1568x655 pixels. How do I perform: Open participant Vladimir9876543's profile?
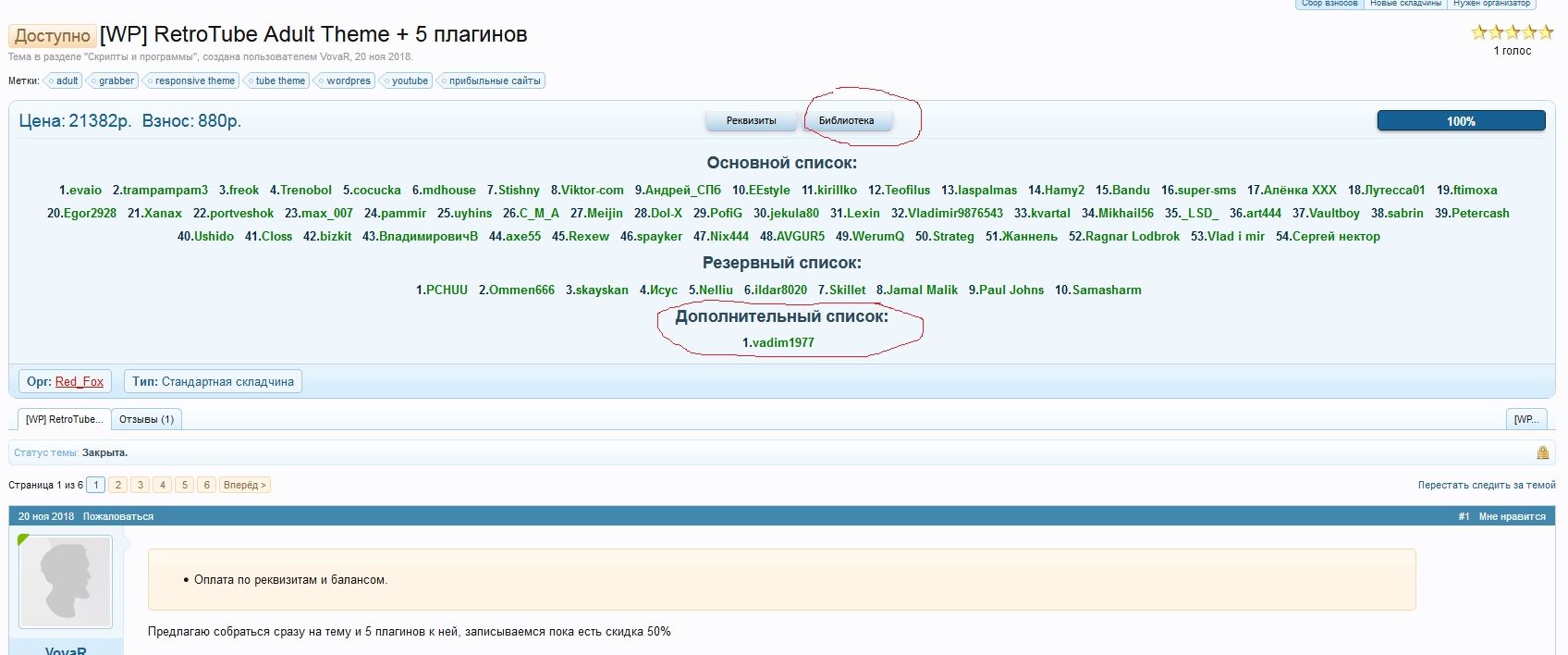point(955,213)
